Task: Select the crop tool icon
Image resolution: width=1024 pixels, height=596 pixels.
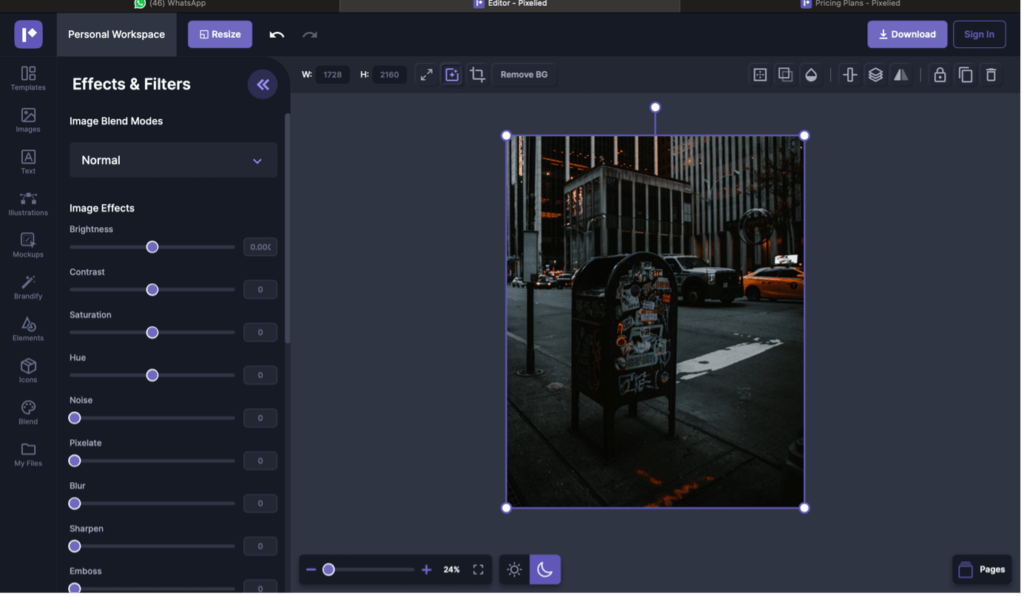Action: 478,75
